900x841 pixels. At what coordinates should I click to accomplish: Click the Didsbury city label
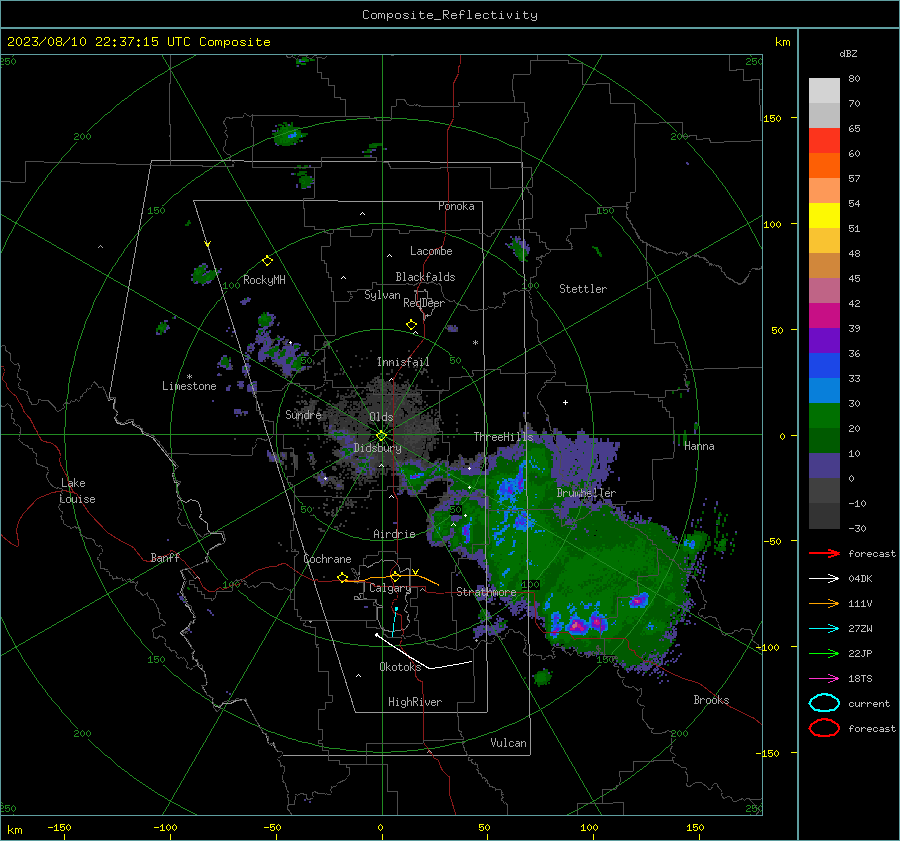click(x=377, y=448)
